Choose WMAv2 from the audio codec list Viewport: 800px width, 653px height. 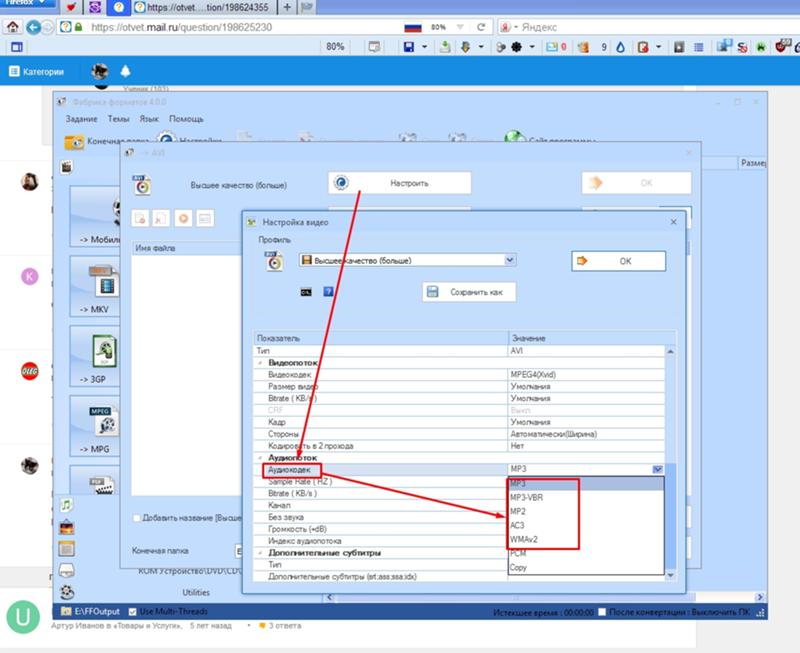coord(586,539)
